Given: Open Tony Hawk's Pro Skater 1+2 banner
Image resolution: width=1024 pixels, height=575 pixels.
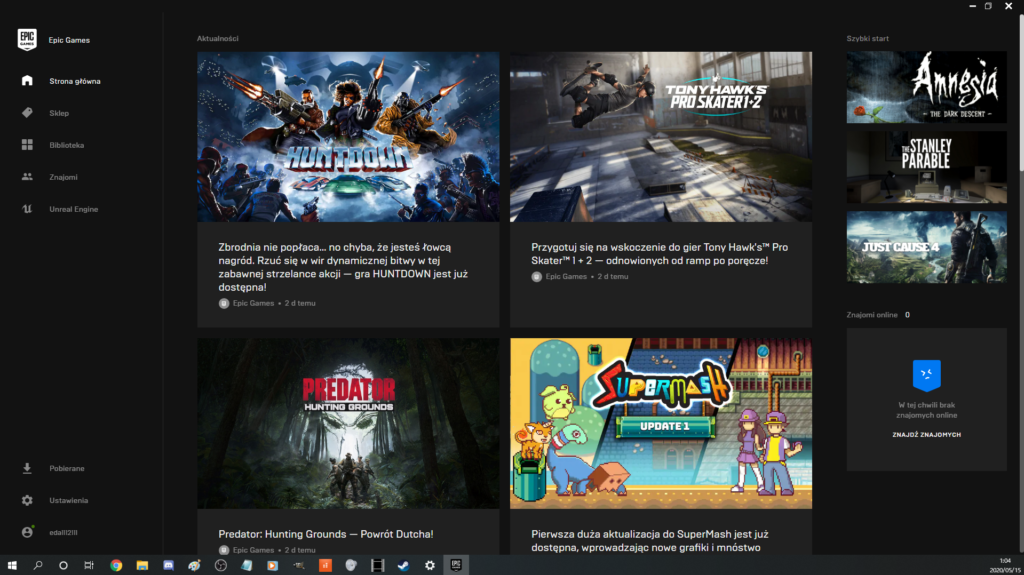Looking at the screenshot, I should (661, 137).
